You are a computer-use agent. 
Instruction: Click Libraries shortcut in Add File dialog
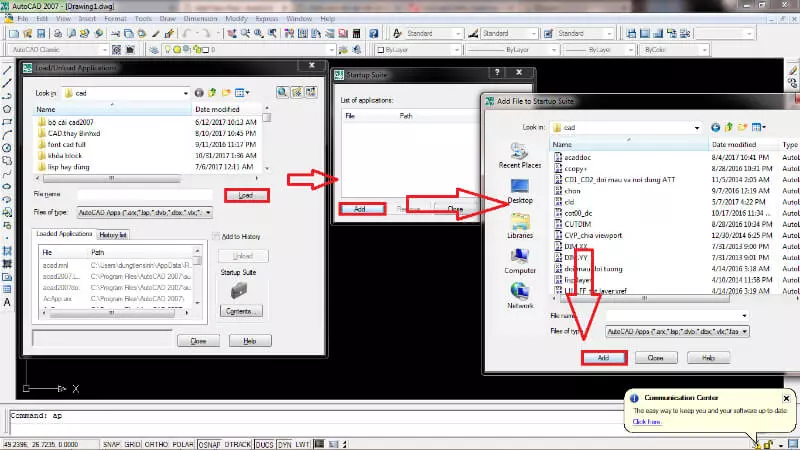coord(519,226)
